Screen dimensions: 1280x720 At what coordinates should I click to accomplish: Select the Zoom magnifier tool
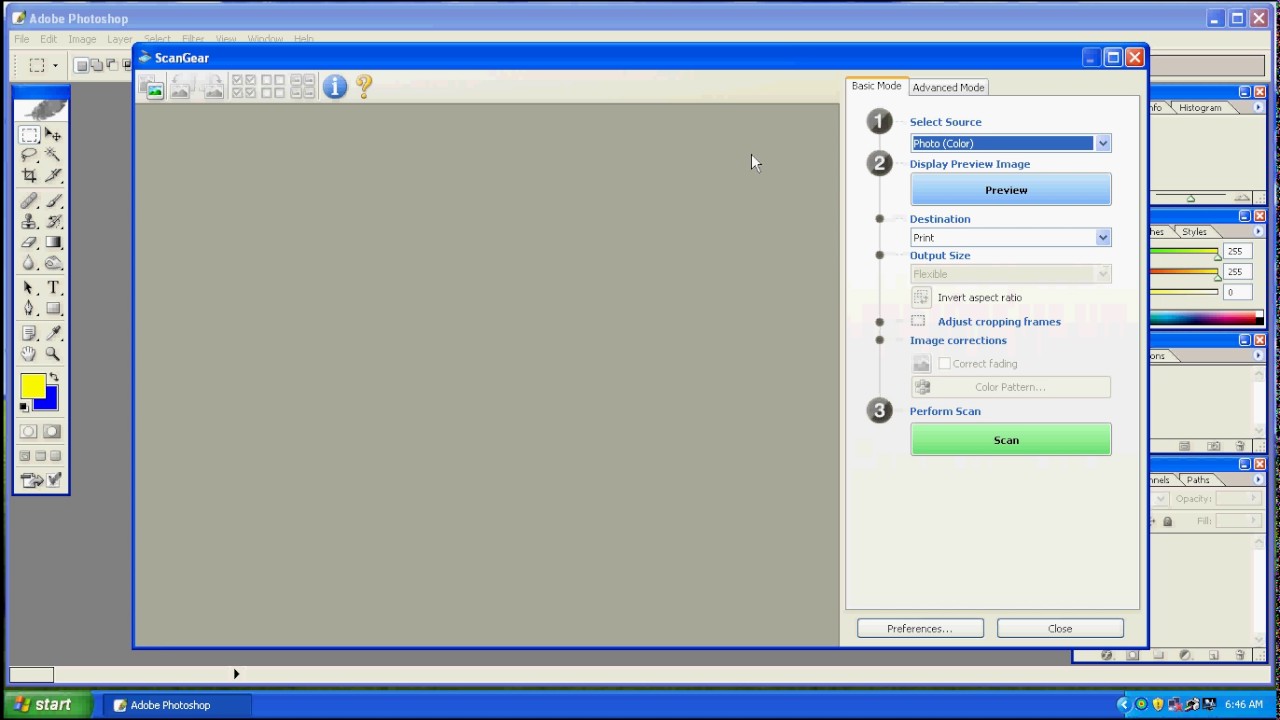tap(53, 354)
